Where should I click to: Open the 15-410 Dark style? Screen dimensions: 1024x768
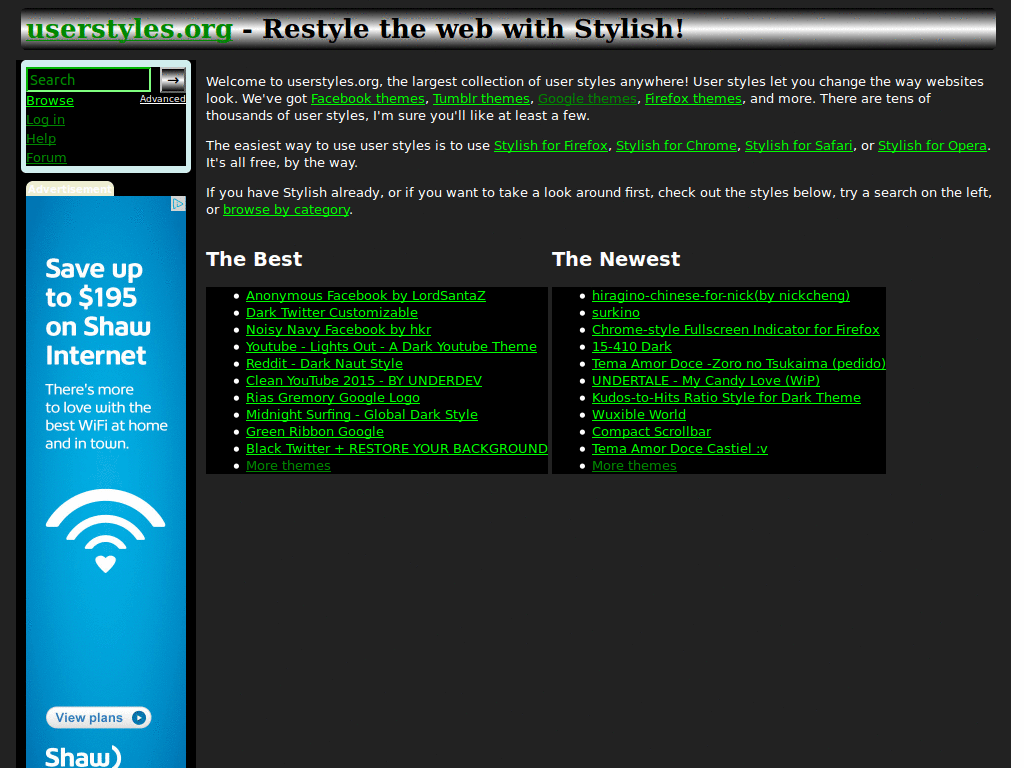coord(632,347)
